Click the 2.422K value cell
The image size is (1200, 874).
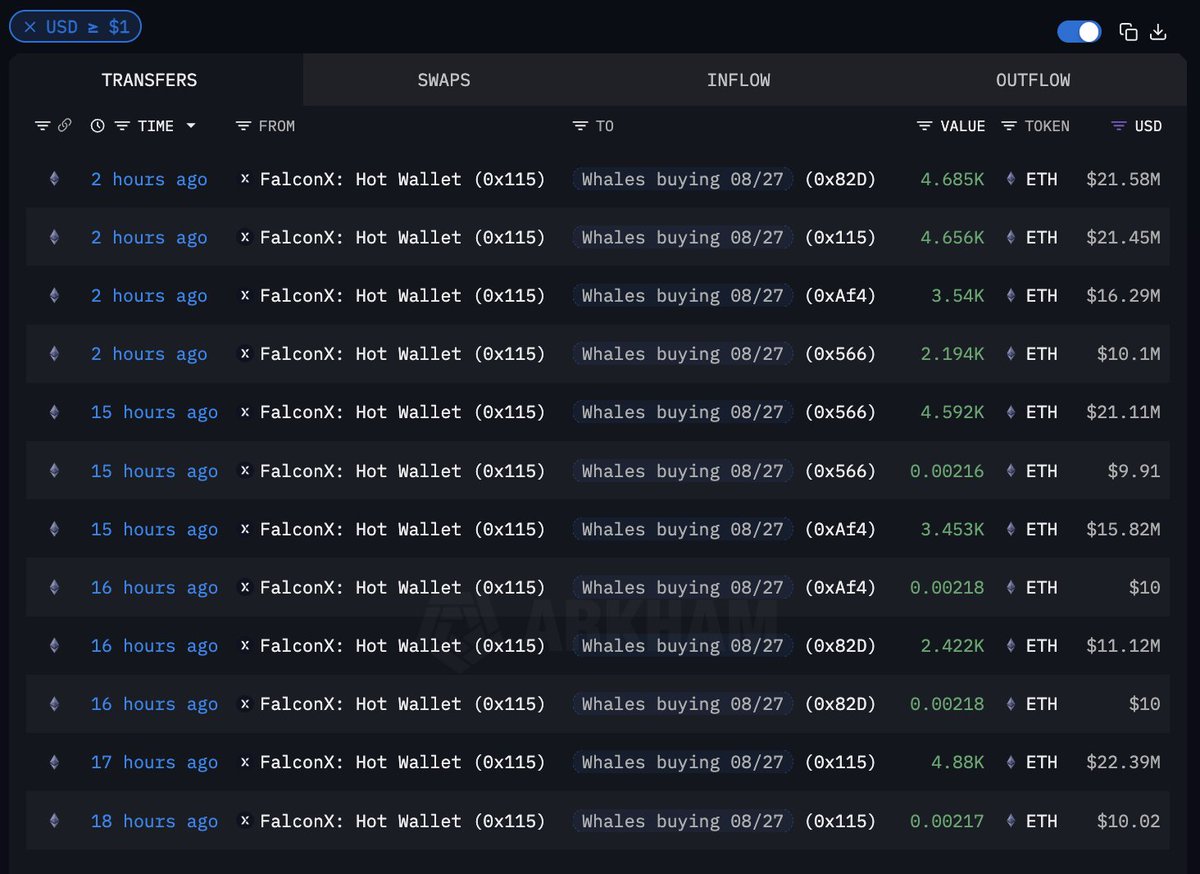pyautogui.click(x=952, y=646)
